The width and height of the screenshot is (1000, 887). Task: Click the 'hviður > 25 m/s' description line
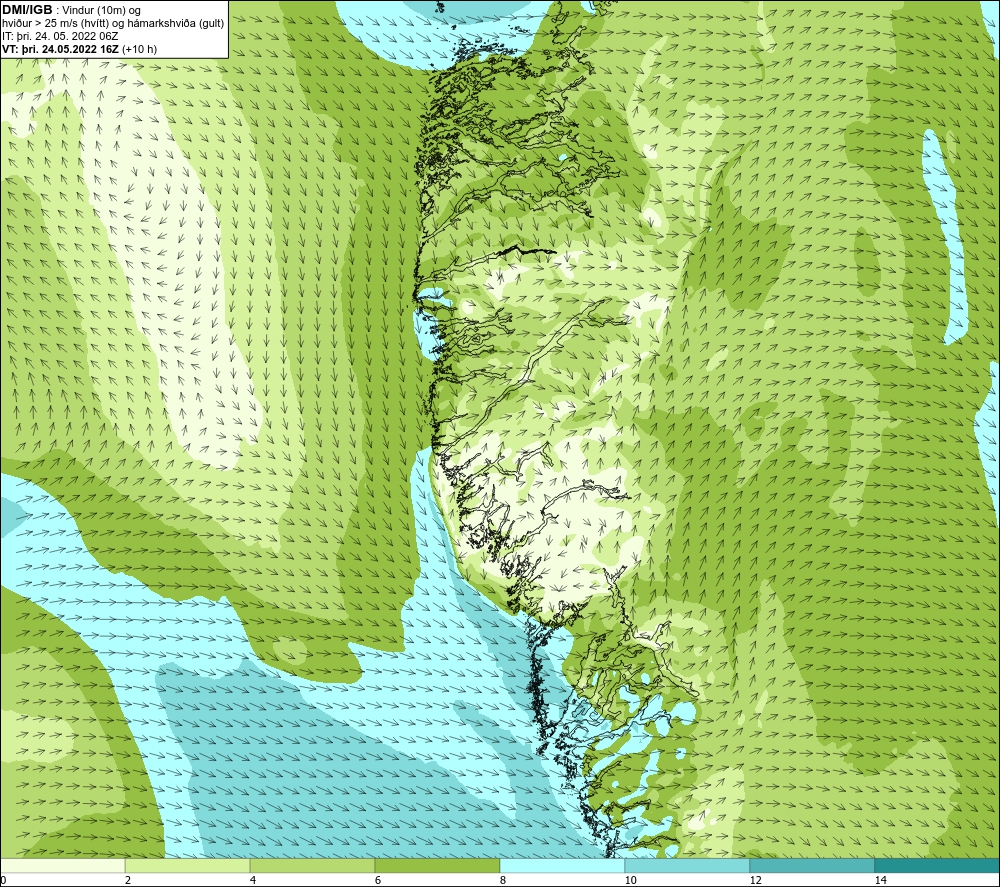[113, 24]
